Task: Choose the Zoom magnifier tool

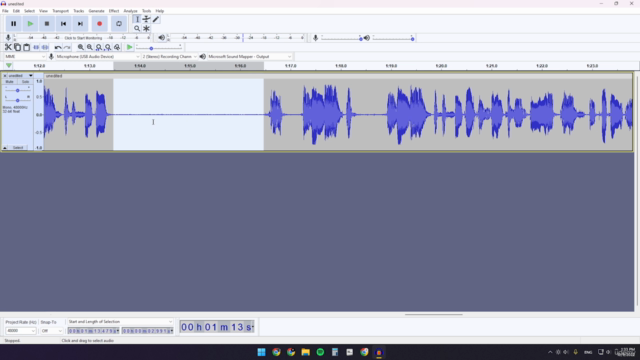Action: pyautogui.click(x=137, y=29)
